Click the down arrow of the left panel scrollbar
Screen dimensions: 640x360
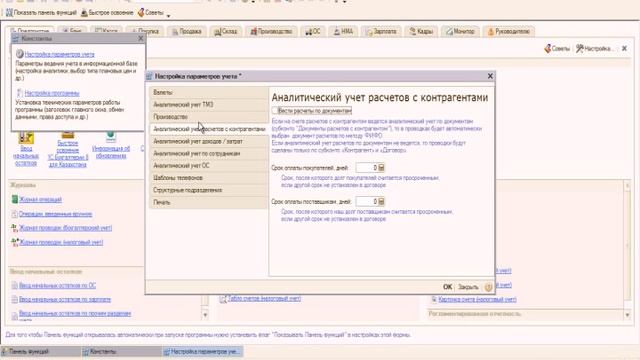[x=205, y=315]
